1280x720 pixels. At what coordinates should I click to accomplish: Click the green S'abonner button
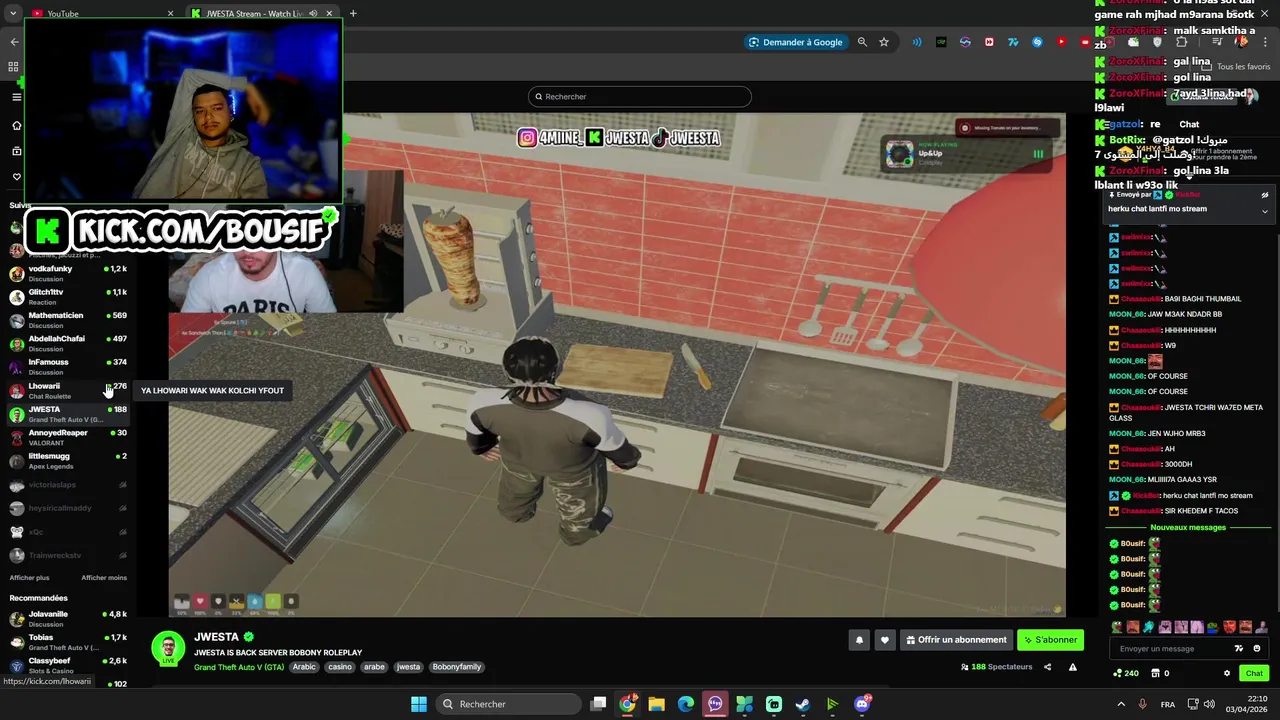[x=1050, y=640]
